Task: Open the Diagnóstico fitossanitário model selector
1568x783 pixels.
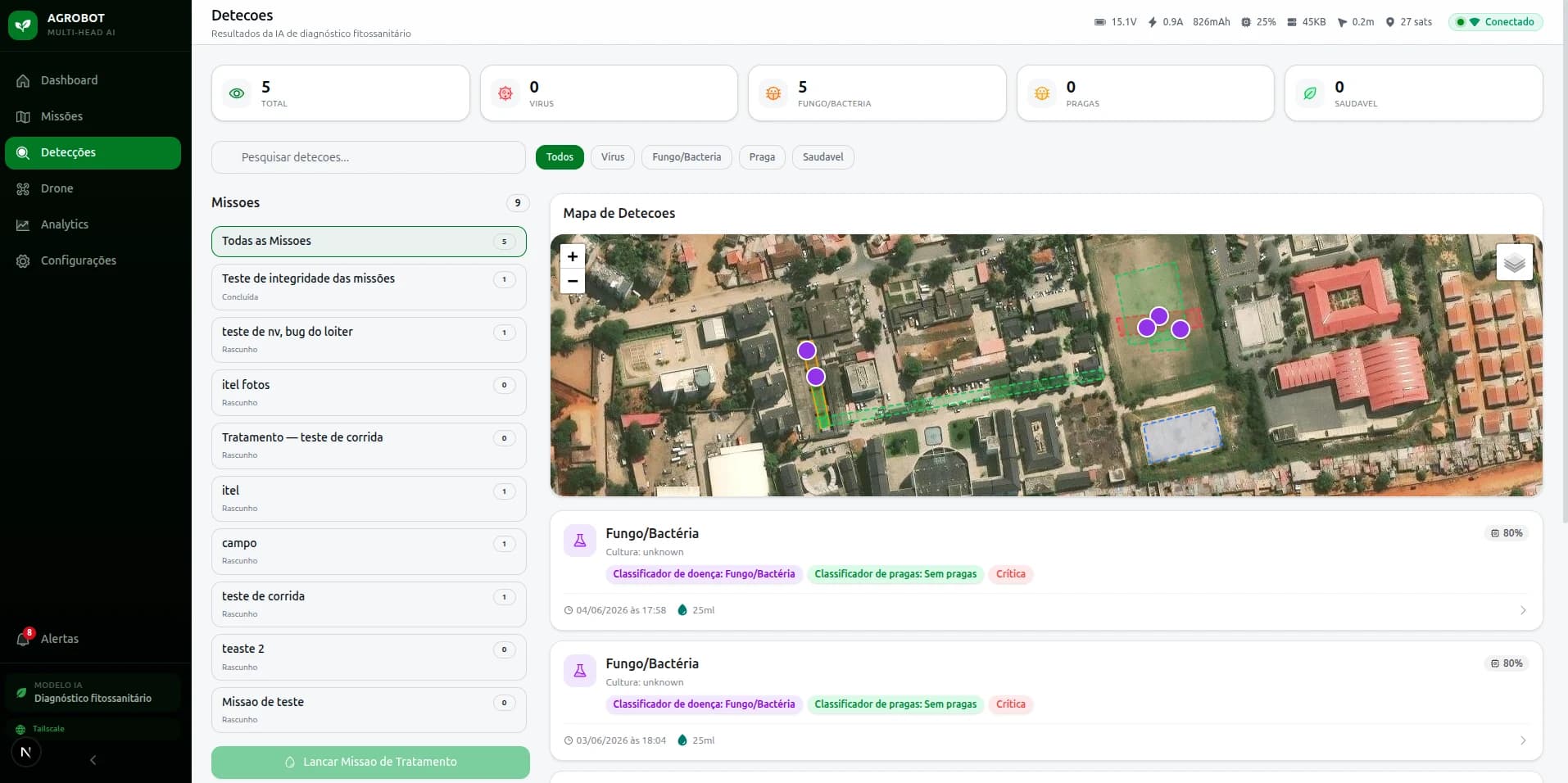Action: tap(93, 692)
